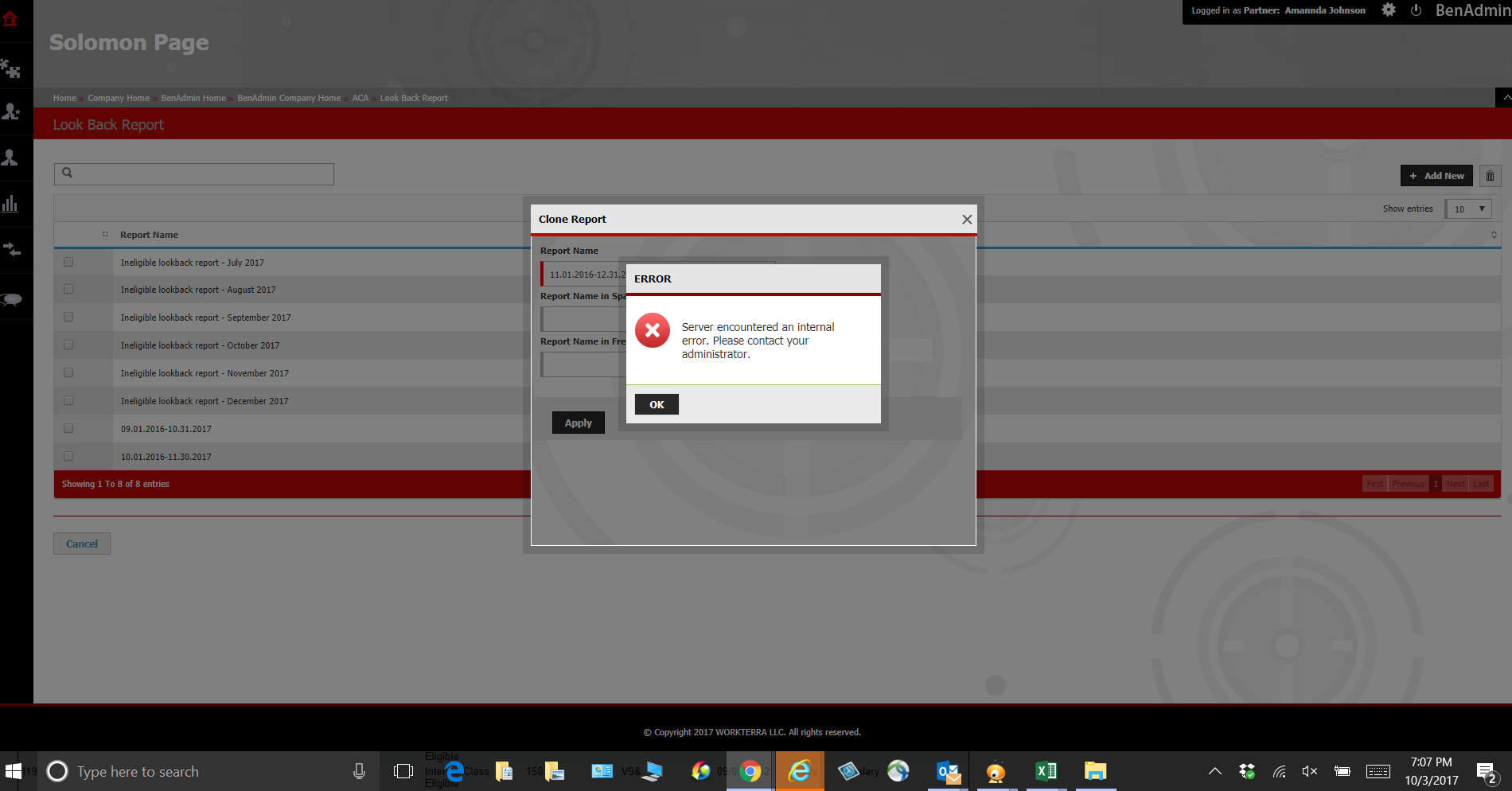This screenshot has width=1512, height=791.
Task: Navigate to BenAdmin Home breadcrumb
Action: [193, 97]
